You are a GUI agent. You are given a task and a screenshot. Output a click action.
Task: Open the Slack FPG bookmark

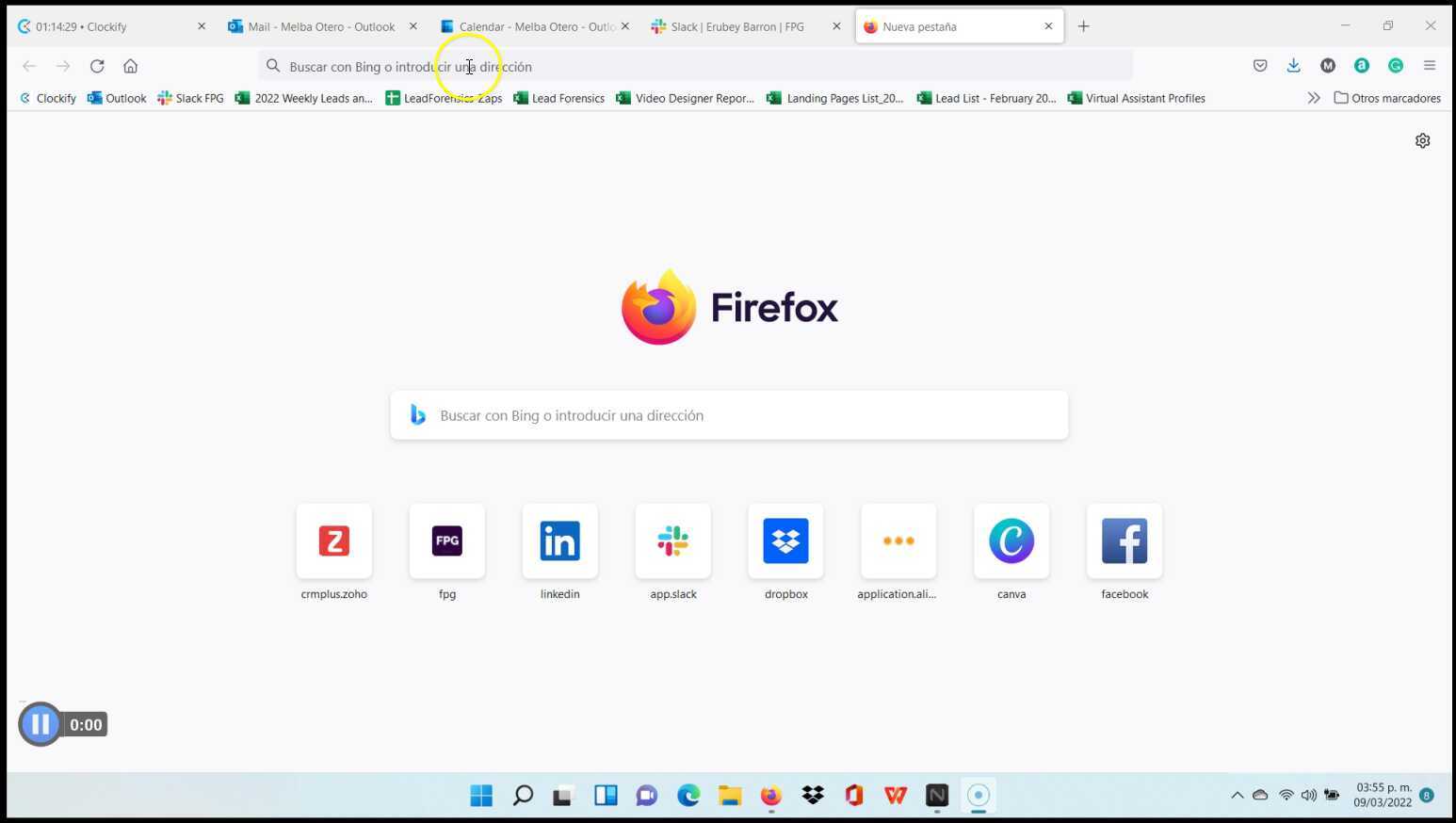[191, 98]
